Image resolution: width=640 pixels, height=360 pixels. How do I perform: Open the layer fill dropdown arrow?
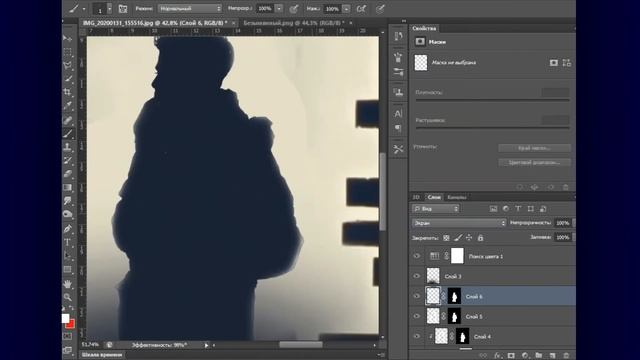click(574, 237)
